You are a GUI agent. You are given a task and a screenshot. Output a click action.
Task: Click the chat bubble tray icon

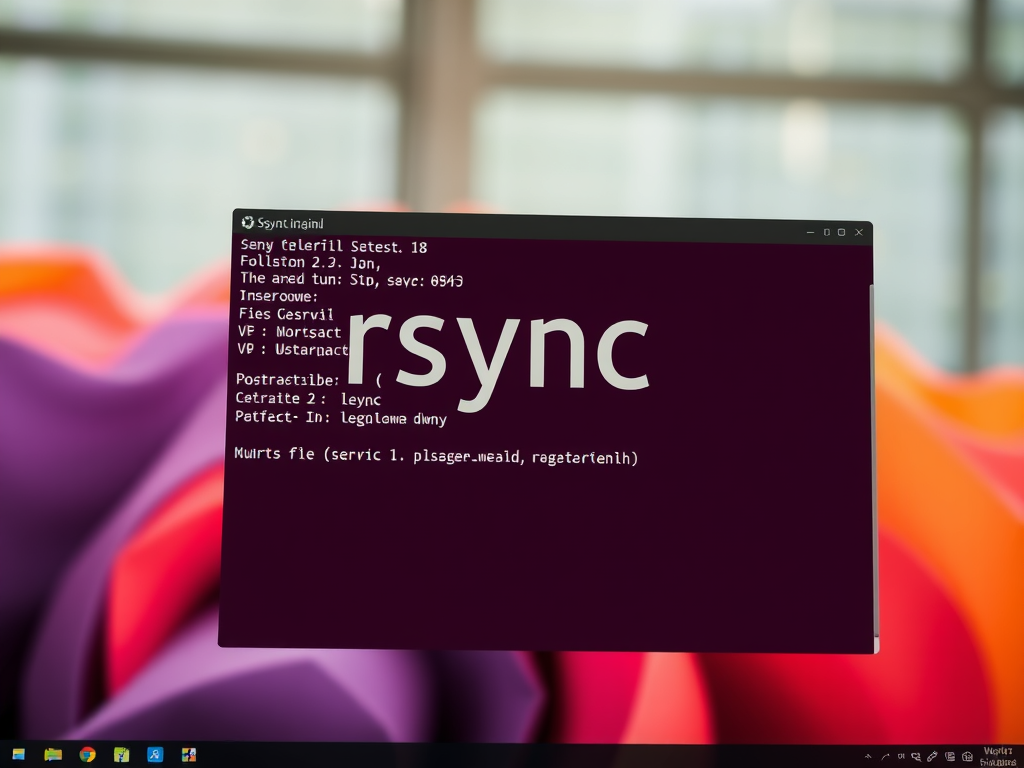tap(916, 757)
